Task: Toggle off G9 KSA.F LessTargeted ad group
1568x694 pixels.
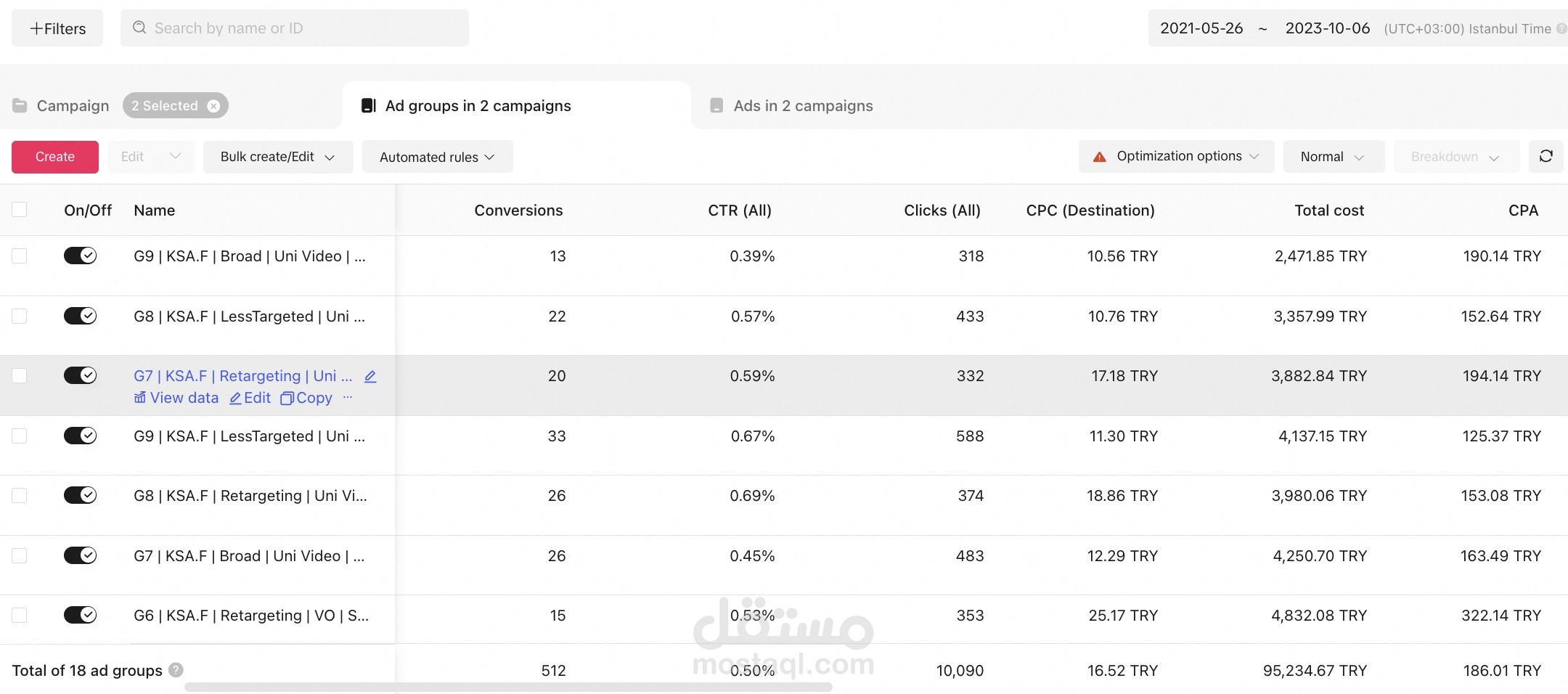Action: click(x=81, y=436)
